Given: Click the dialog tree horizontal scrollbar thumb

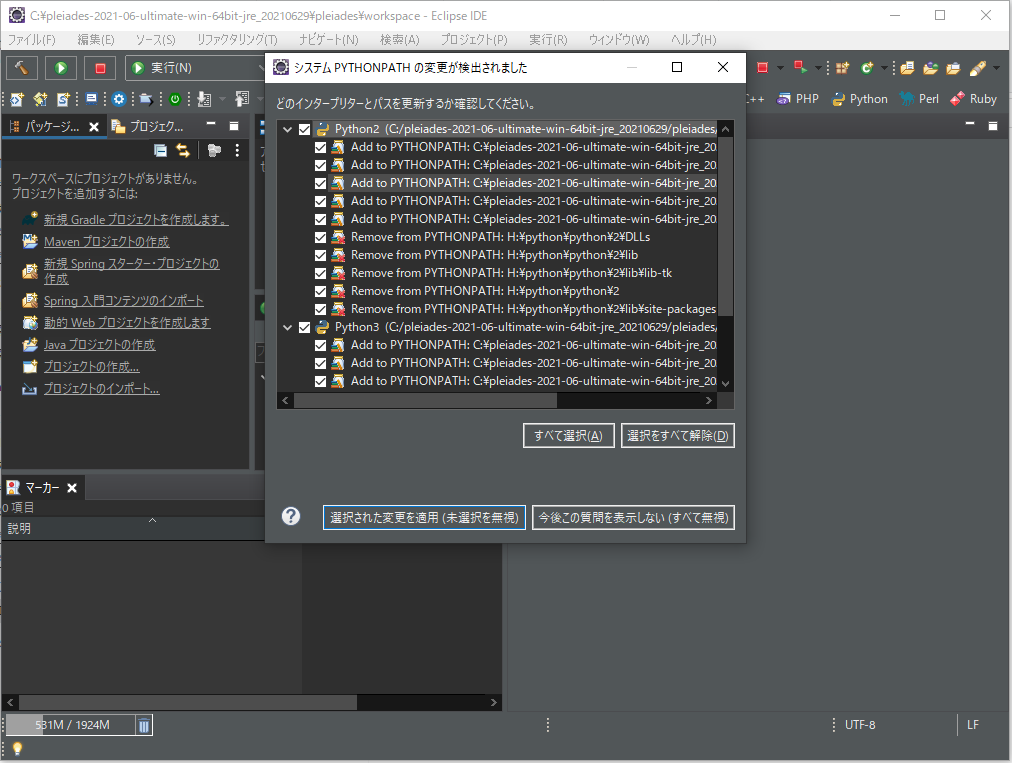Looking at the screenshot, I should coord(425,401).
